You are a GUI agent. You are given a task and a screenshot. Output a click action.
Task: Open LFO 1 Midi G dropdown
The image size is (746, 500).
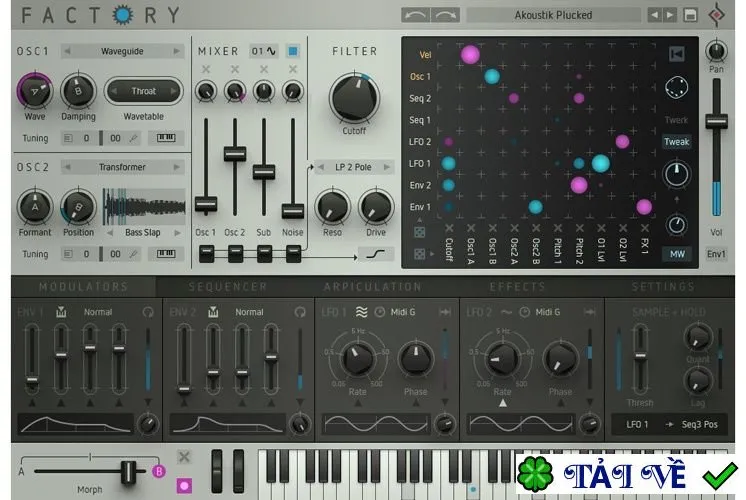coord(402,312)
